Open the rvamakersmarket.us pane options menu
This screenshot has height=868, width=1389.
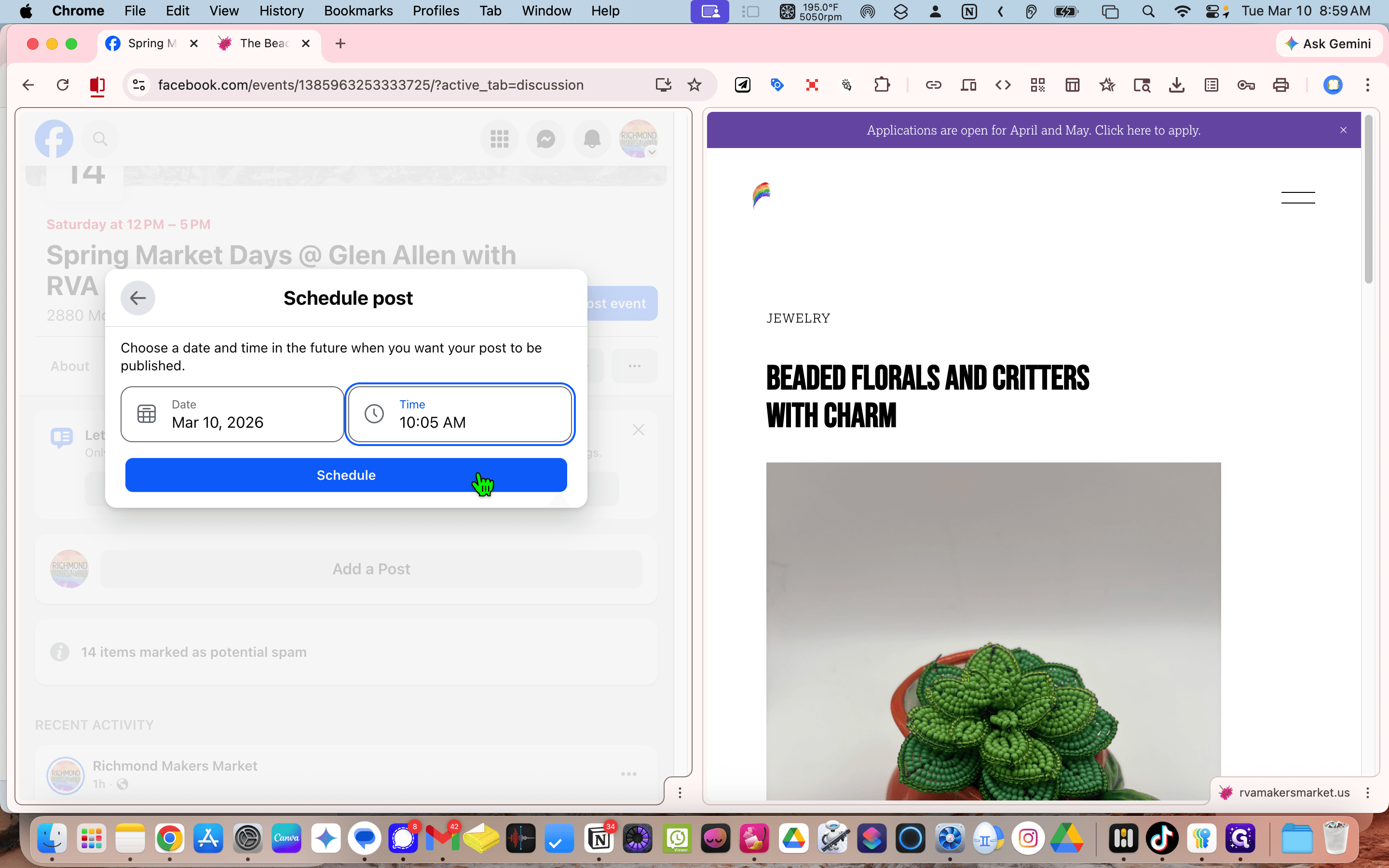(x=1368, y=793)
